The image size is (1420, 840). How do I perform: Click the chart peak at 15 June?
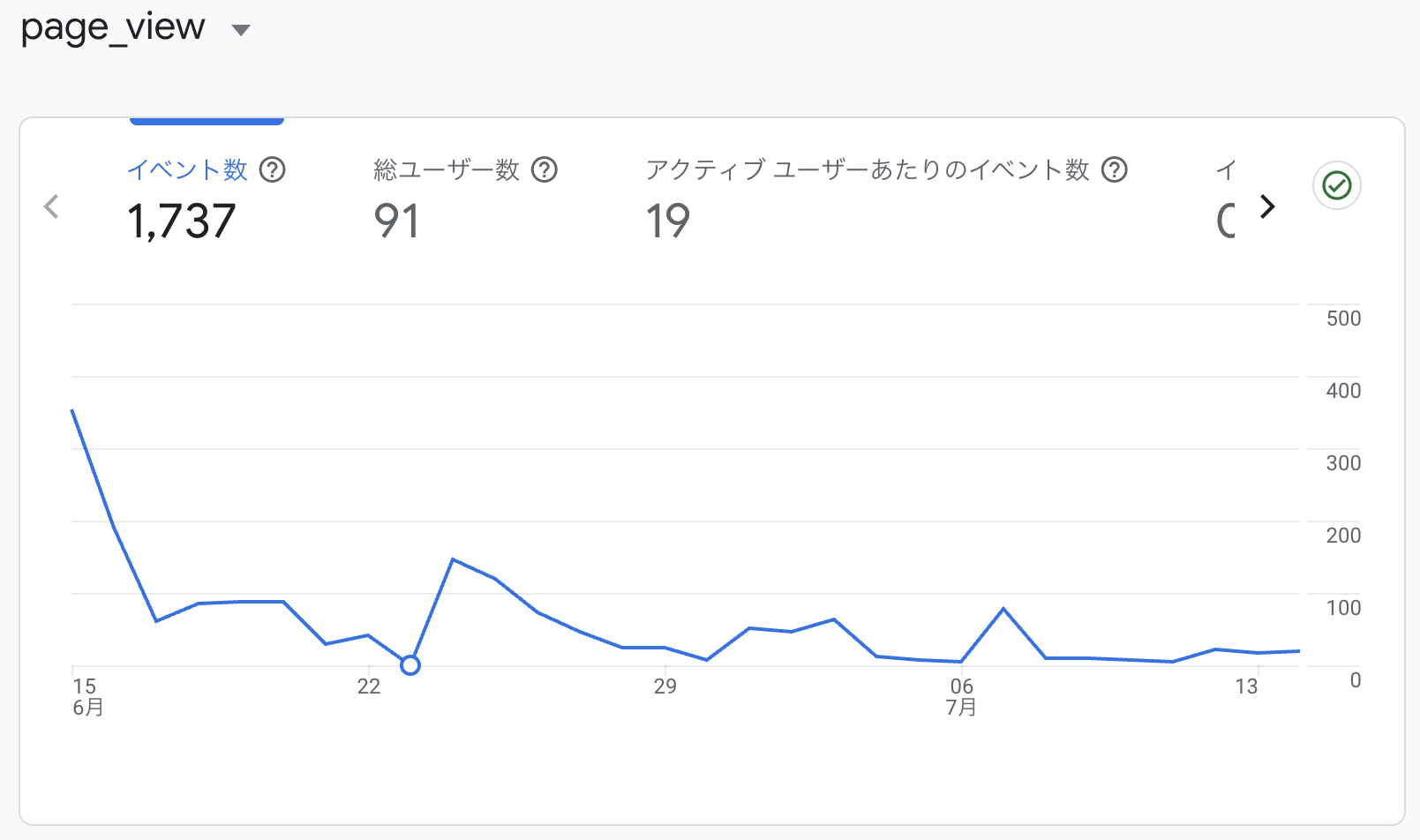[x=72, y=410]
